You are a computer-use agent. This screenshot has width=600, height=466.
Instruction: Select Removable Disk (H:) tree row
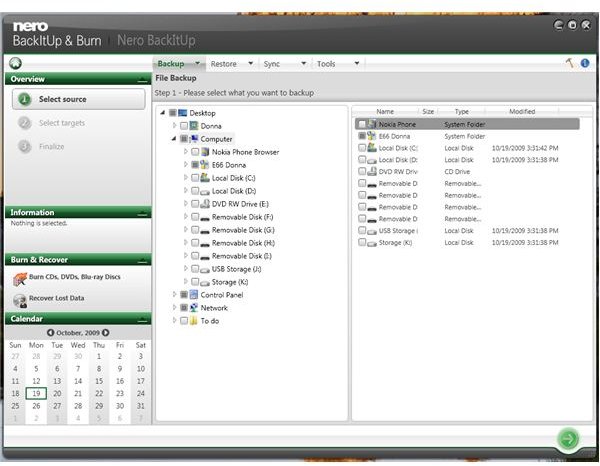pyautogui.click(x=243, y=243)
